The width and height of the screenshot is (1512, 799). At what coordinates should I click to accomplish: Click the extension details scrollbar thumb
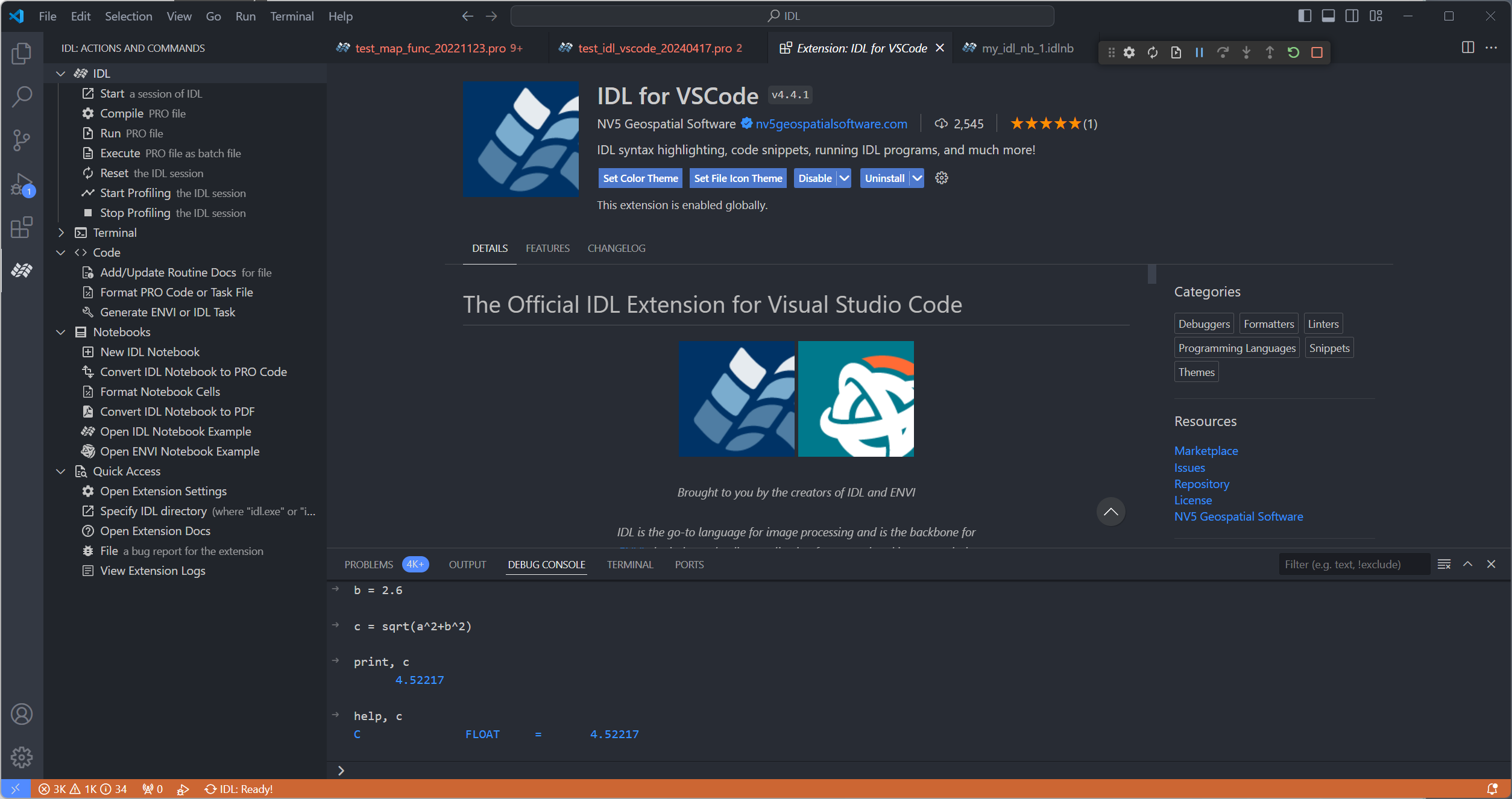(x=1151, y=274)
